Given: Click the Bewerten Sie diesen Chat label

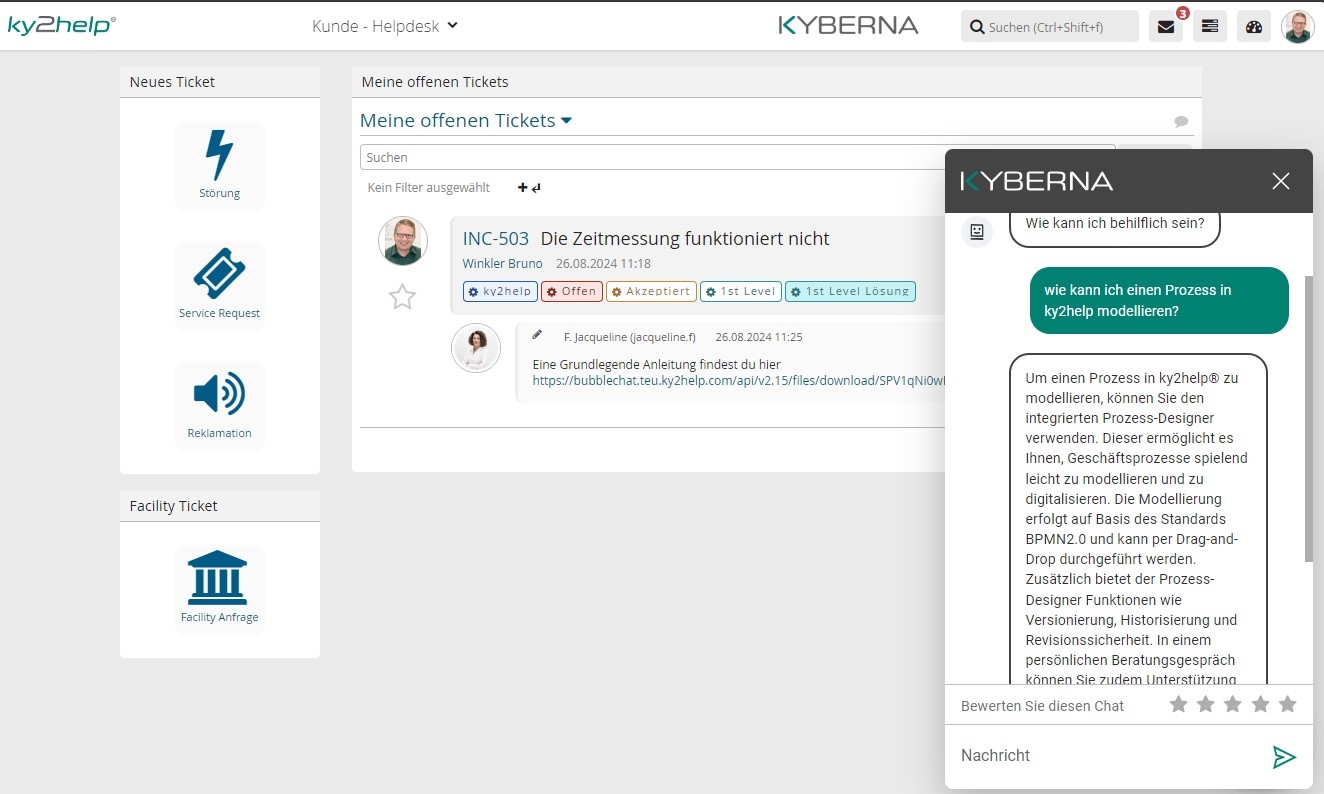Looking at the screenshot, I should coord(1042,706).
